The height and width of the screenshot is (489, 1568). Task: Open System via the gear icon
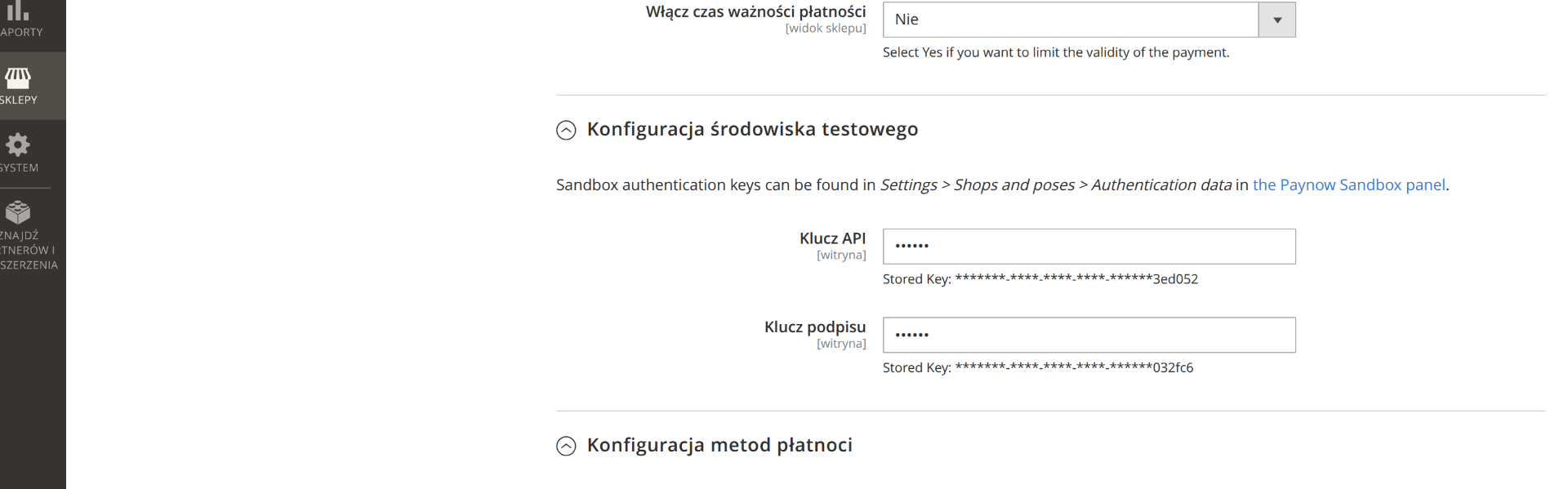(x=17, y=145)
